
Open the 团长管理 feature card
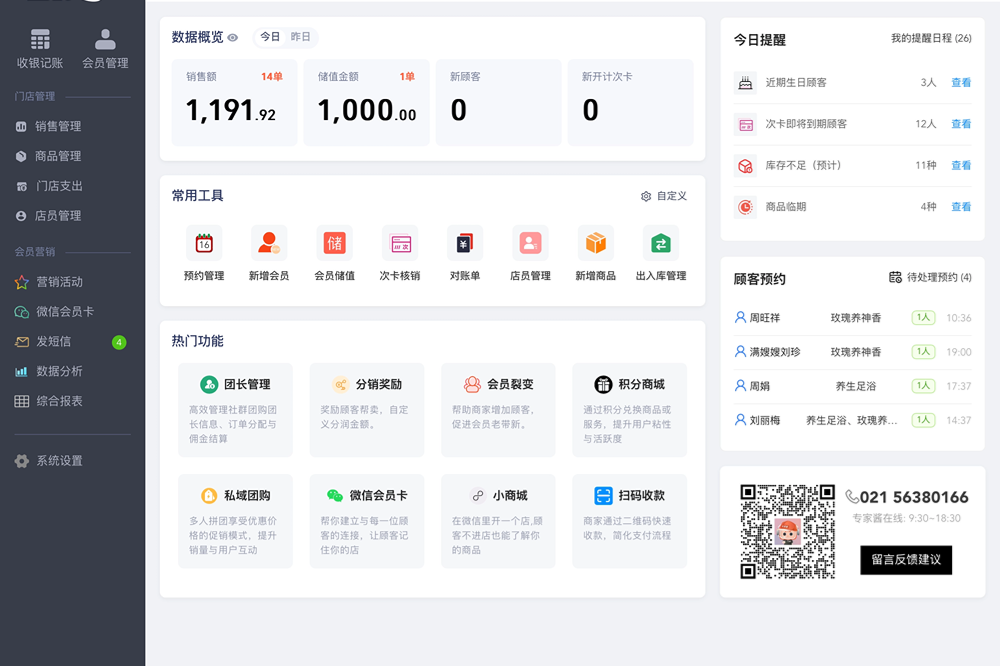pos(235,384)
